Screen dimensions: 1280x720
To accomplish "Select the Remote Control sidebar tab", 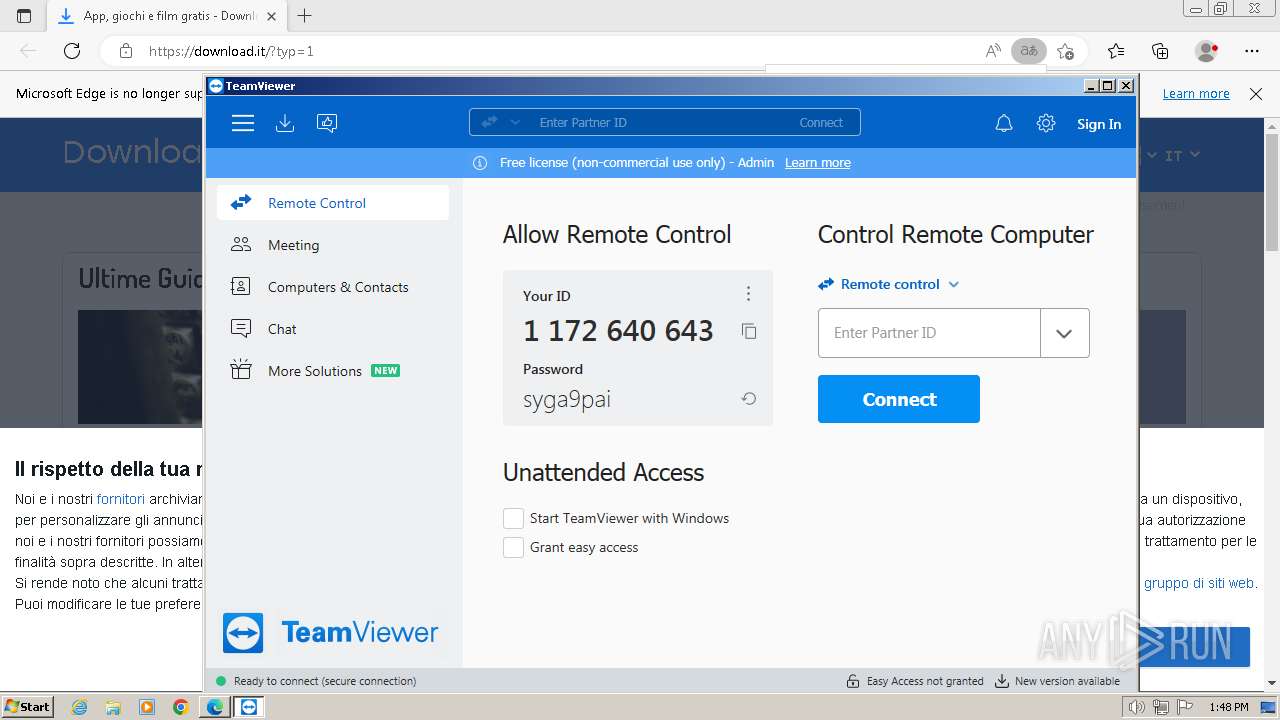I will click(333, 203).
